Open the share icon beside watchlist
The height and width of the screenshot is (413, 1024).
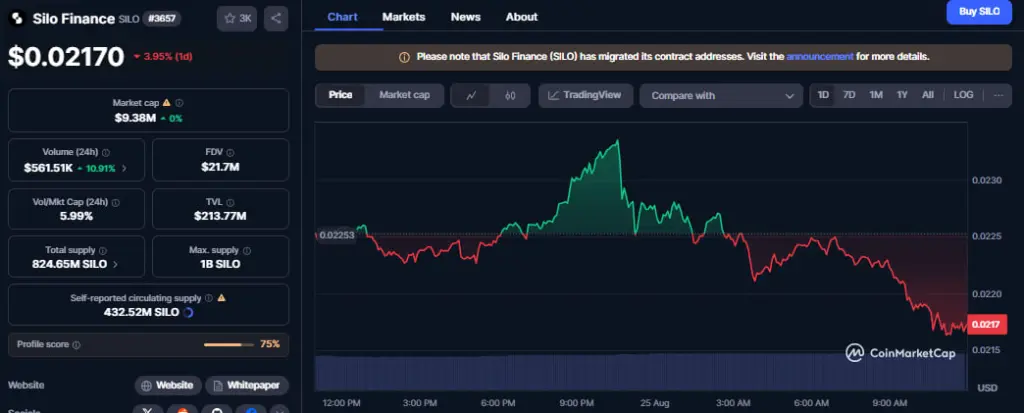(x=276, y=18)
